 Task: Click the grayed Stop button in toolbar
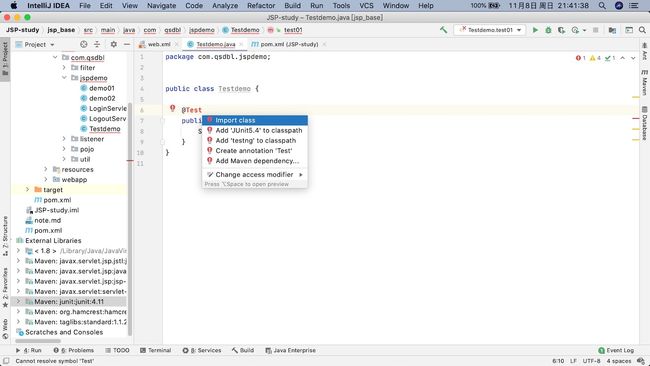click(595, 30)
